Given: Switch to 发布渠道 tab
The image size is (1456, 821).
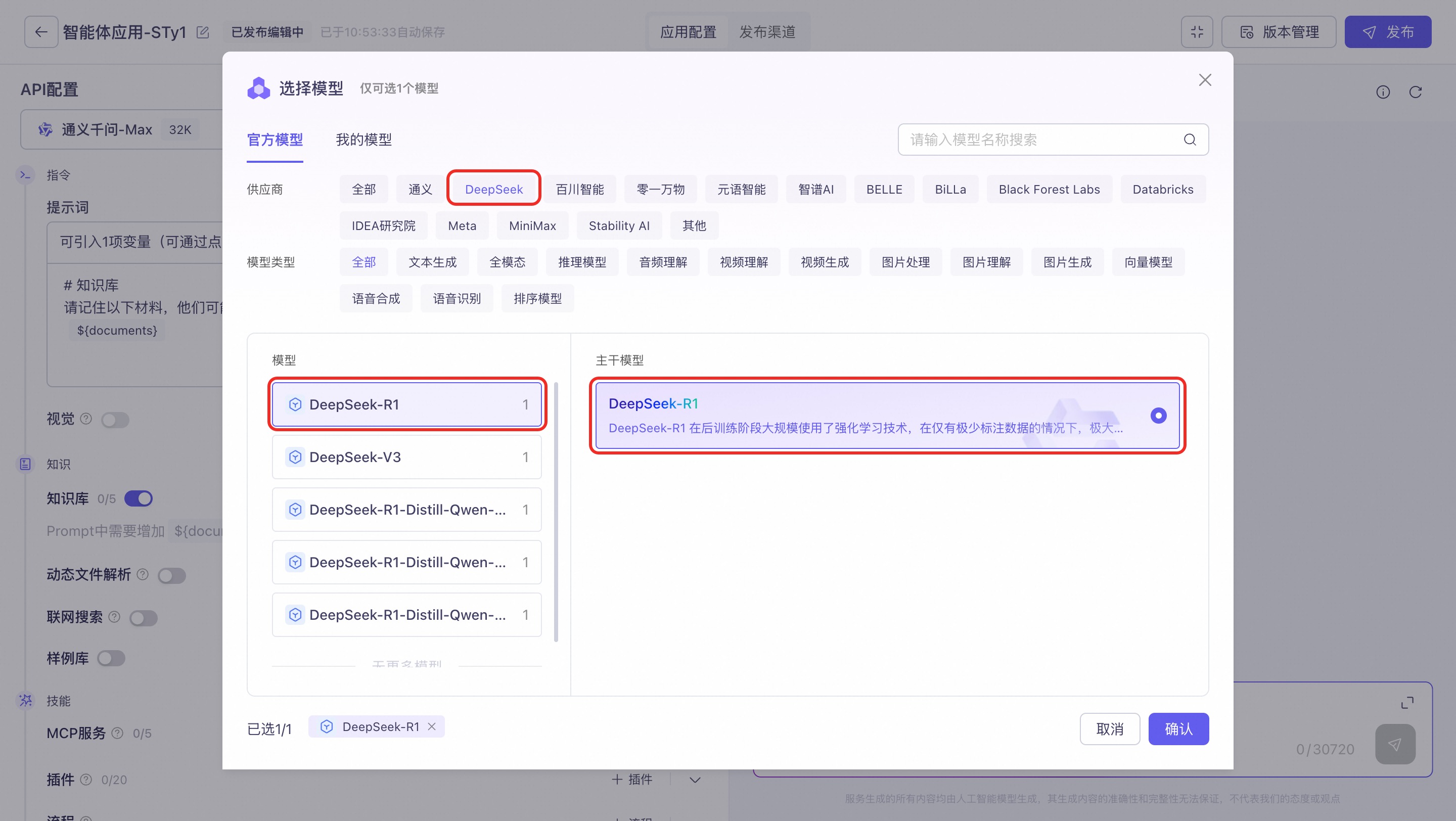Looking at the screenshot, I should click(x=767, y=32).
